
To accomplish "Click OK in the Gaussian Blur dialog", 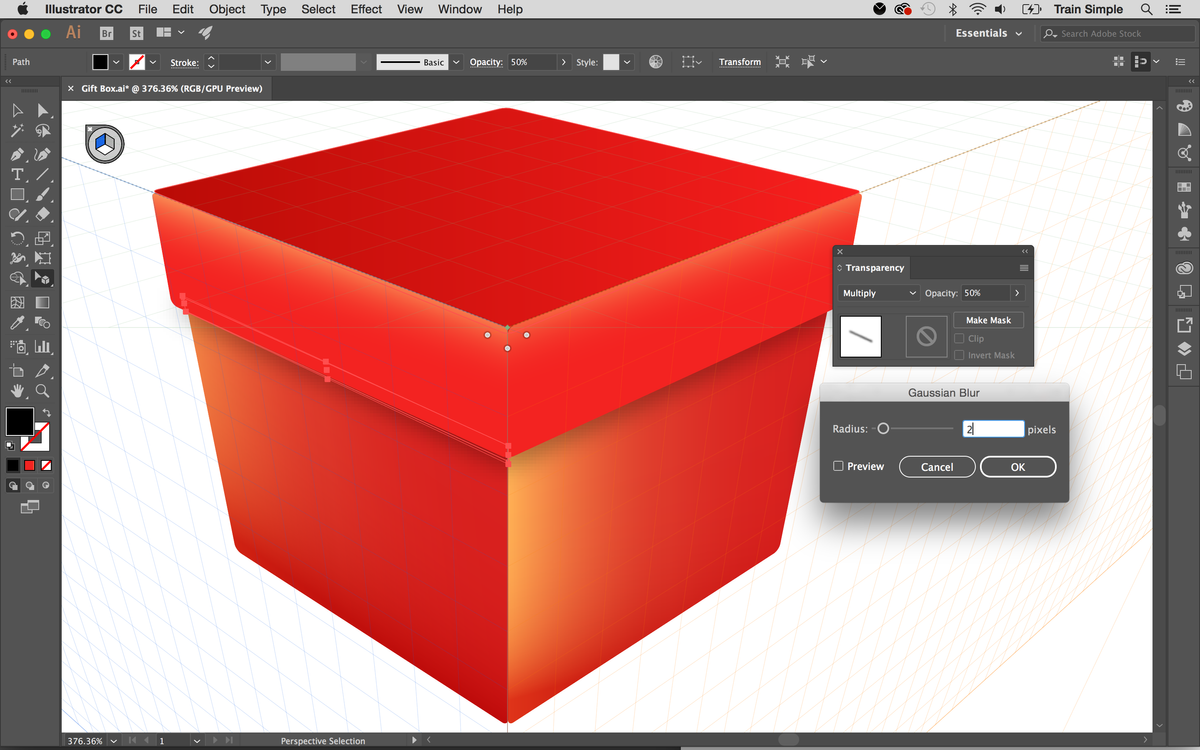I will click(x=1017, y=466).
